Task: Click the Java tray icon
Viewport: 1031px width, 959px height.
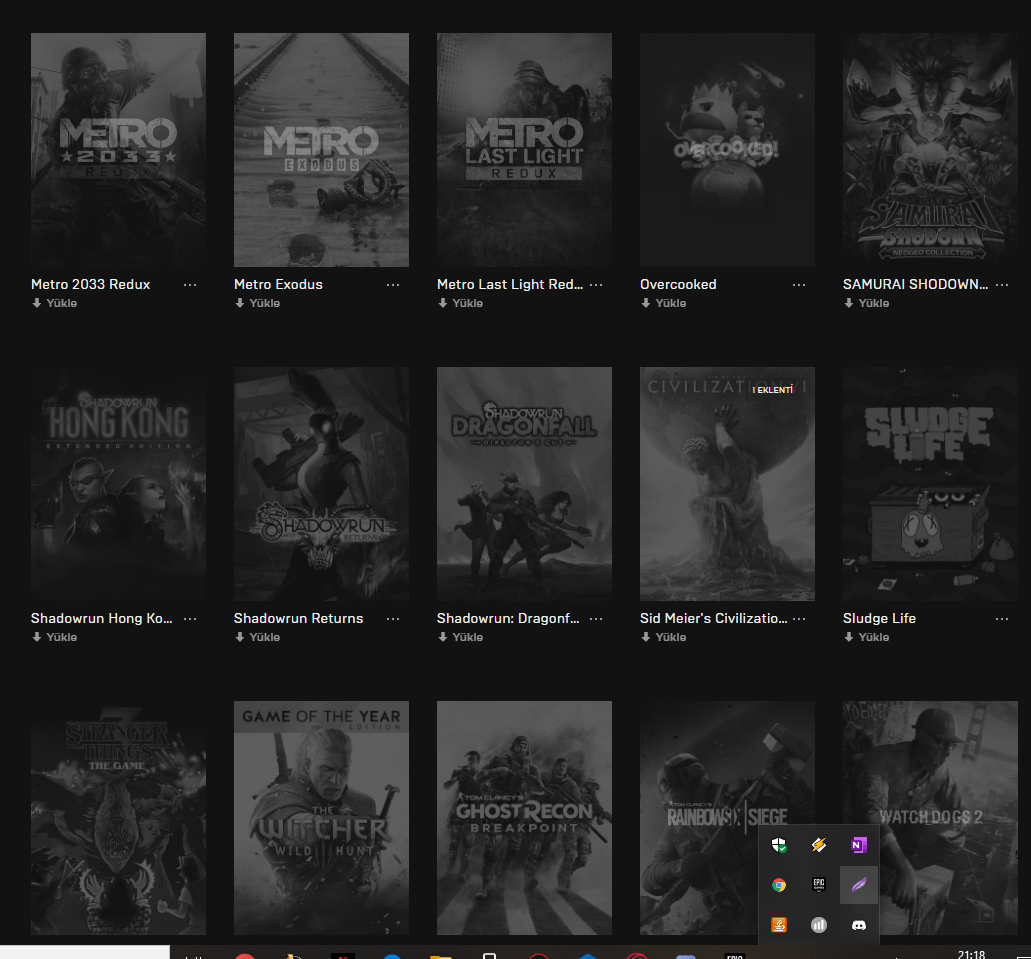Action: [x=778, y=925]
